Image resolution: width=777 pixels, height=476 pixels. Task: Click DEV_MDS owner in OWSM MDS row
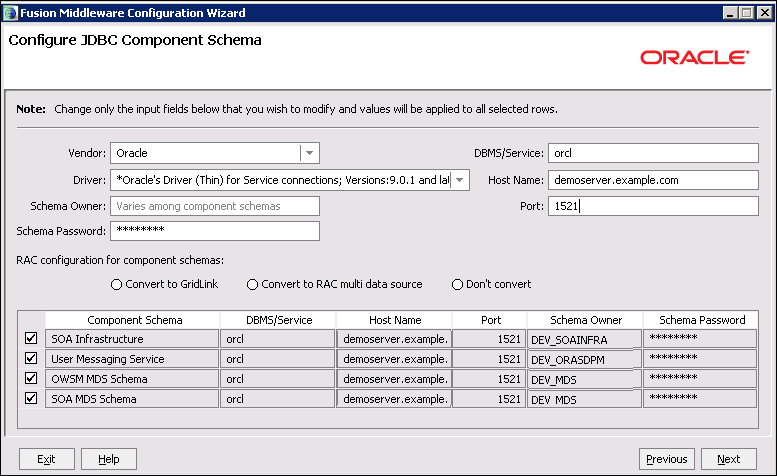click(x=585, y=379)
